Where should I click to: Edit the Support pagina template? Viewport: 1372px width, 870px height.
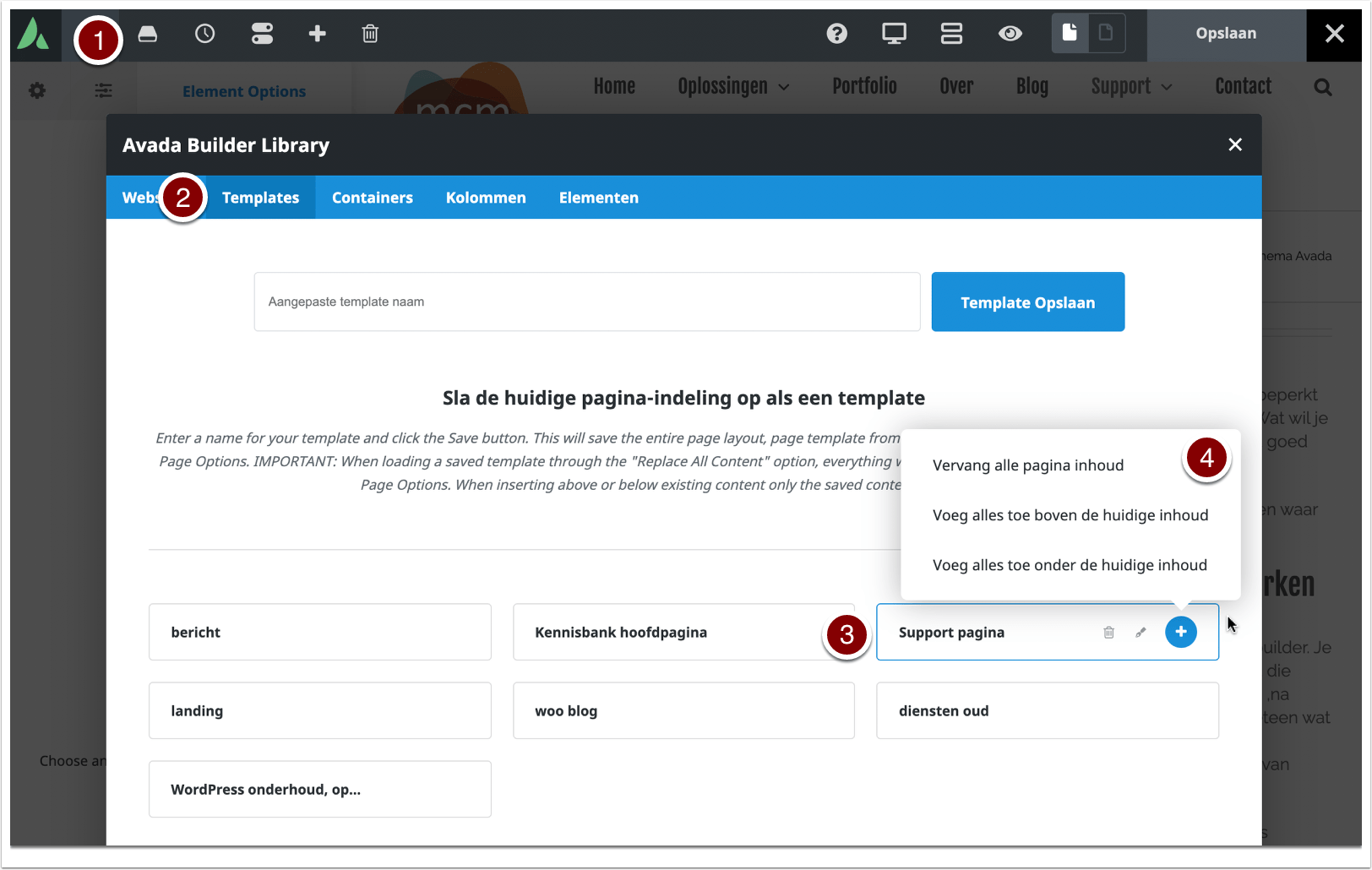[x=1141, y=632]
